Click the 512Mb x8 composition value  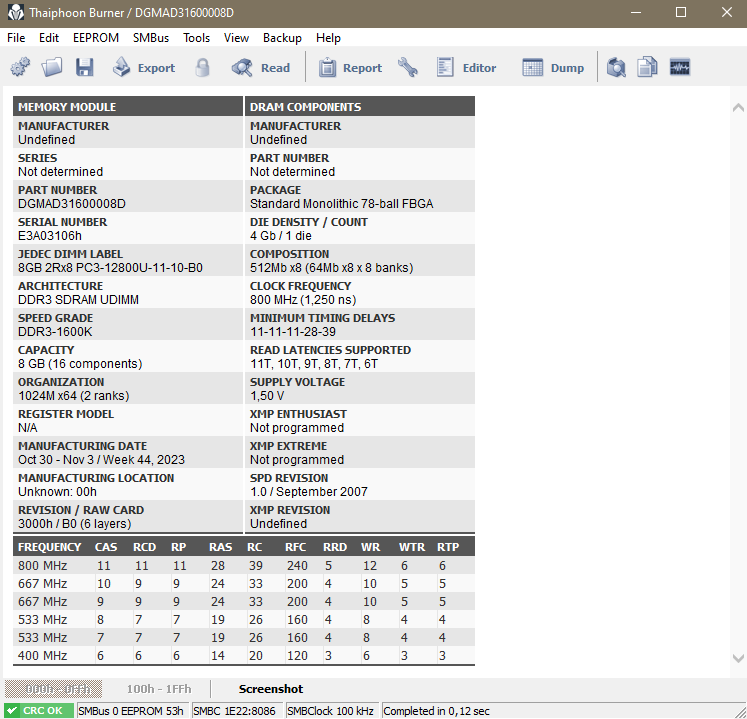332,268
